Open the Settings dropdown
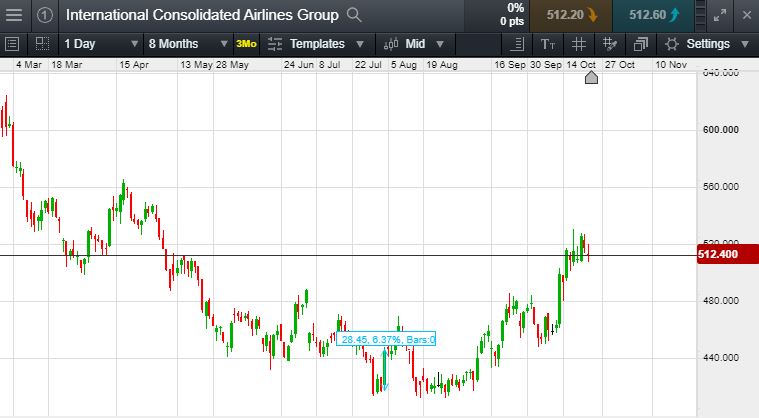 (x=707, y=44)
